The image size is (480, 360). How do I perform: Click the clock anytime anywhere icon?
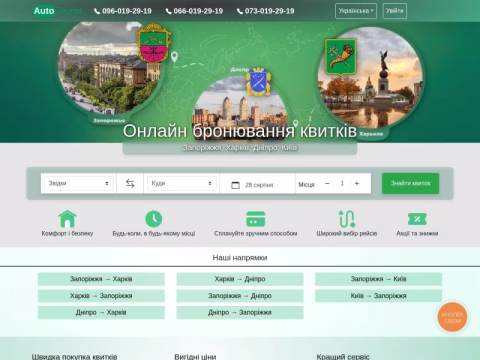click(154, 219)
